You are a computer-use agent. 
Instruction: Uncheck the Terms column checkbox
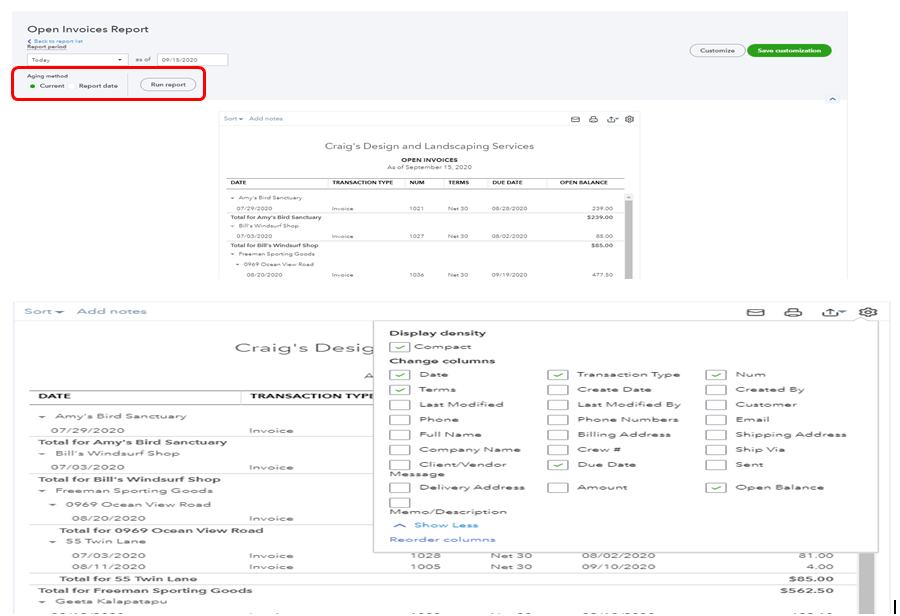point(399,389)
